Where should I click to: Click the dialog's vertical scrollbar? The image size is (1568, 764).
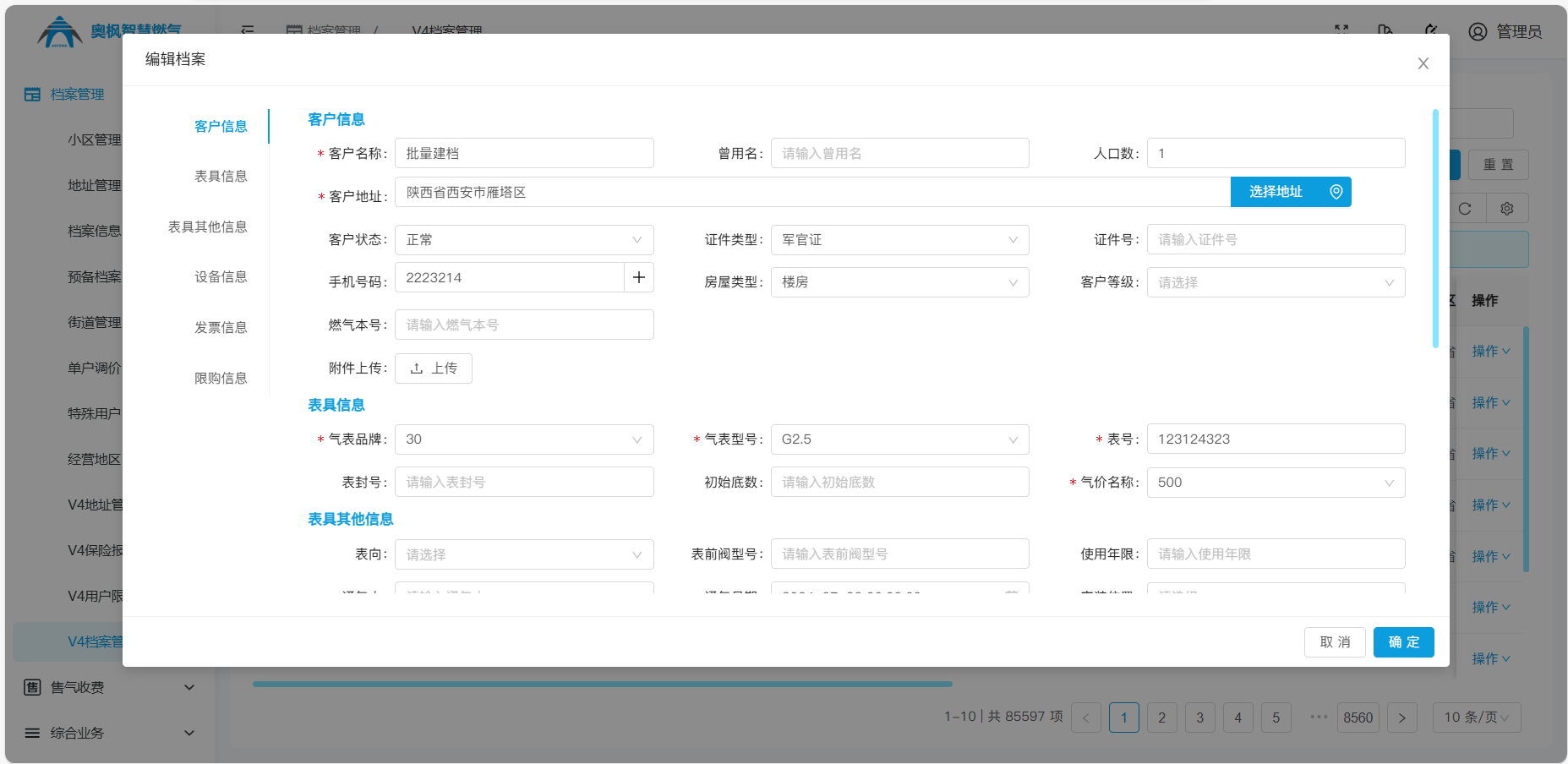tap(1435, 228)
